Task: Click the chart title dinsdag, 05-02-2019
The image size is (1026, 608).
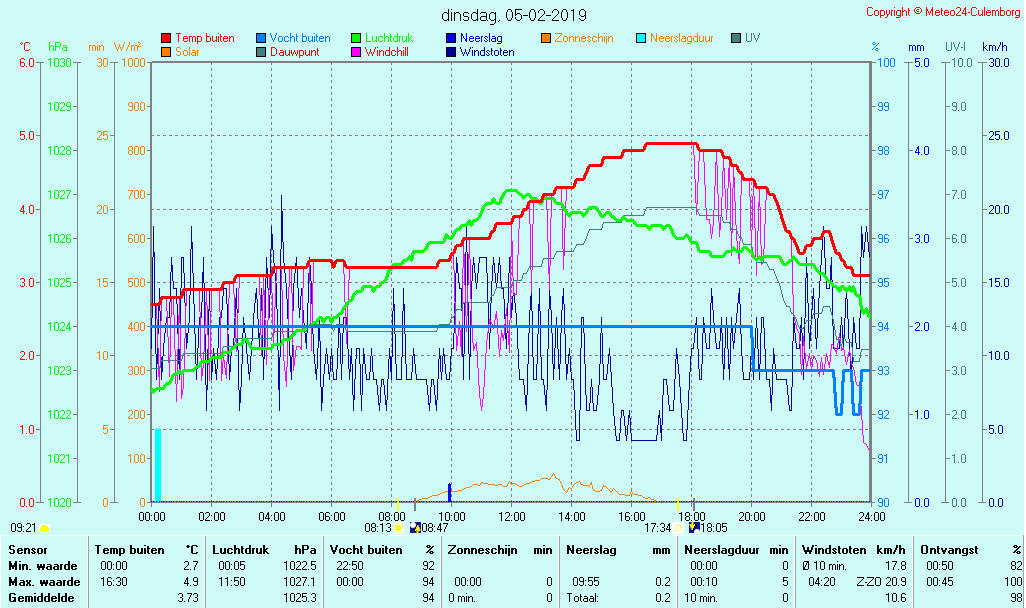Action: (x=514, y=15)
